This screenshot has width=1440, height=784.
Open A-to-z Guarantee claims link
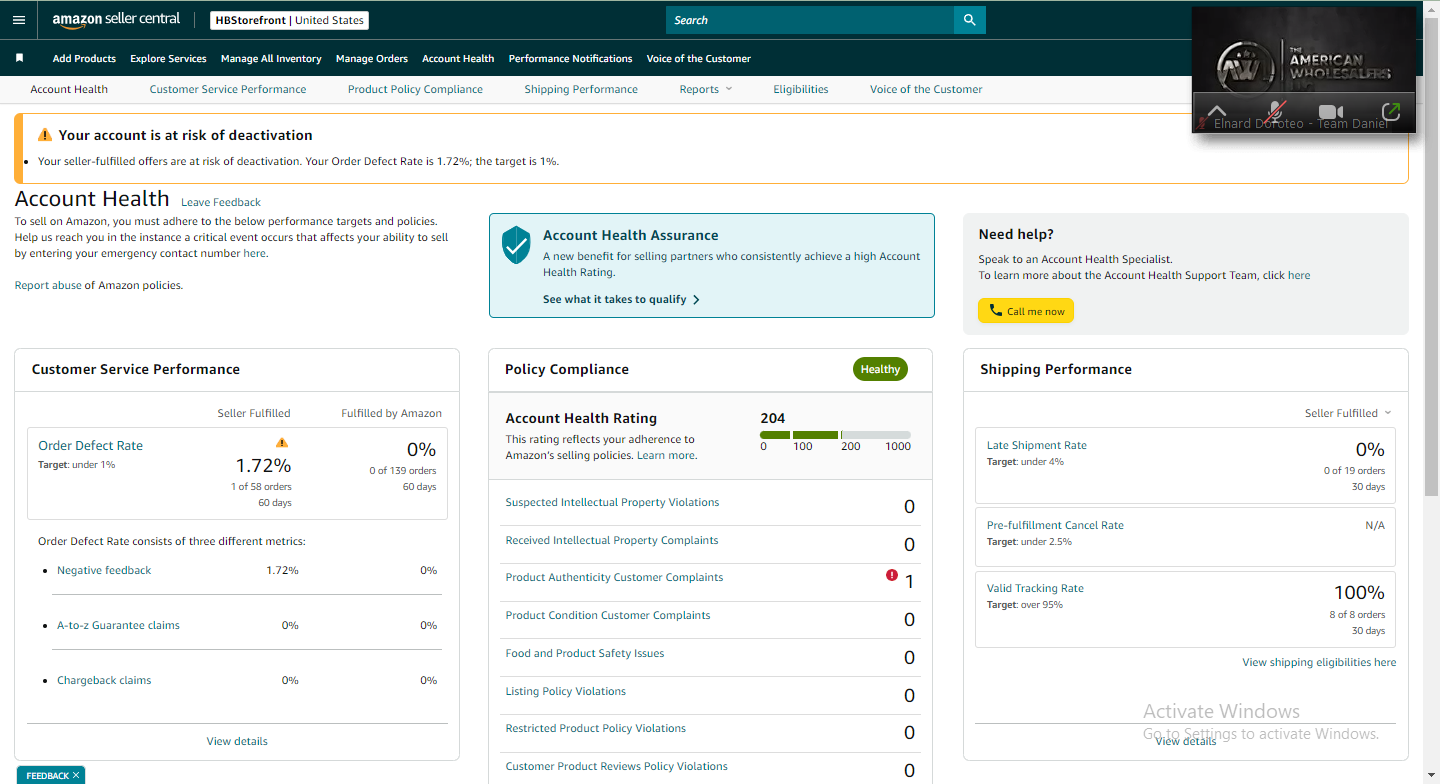pyautogui.click(x=118, y=625)
